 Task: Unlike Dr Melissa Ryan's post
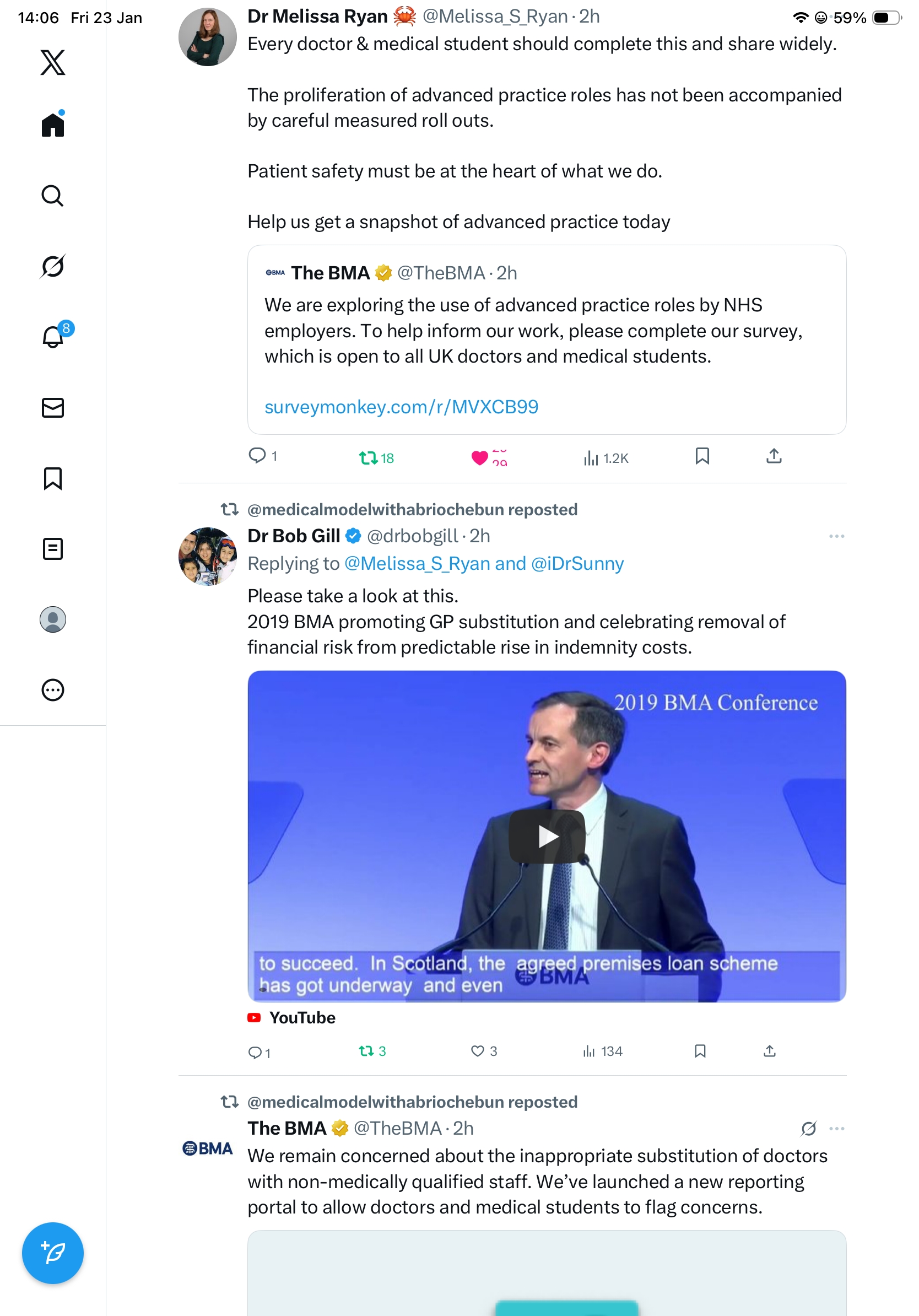point(489,457)
